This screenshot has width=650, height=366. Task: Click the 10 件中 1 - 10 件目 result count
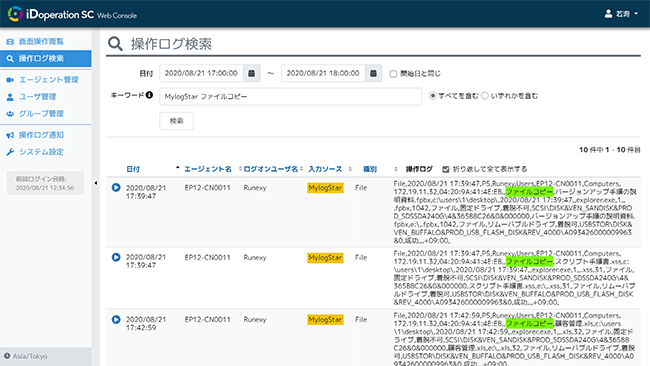pos(609,150)
